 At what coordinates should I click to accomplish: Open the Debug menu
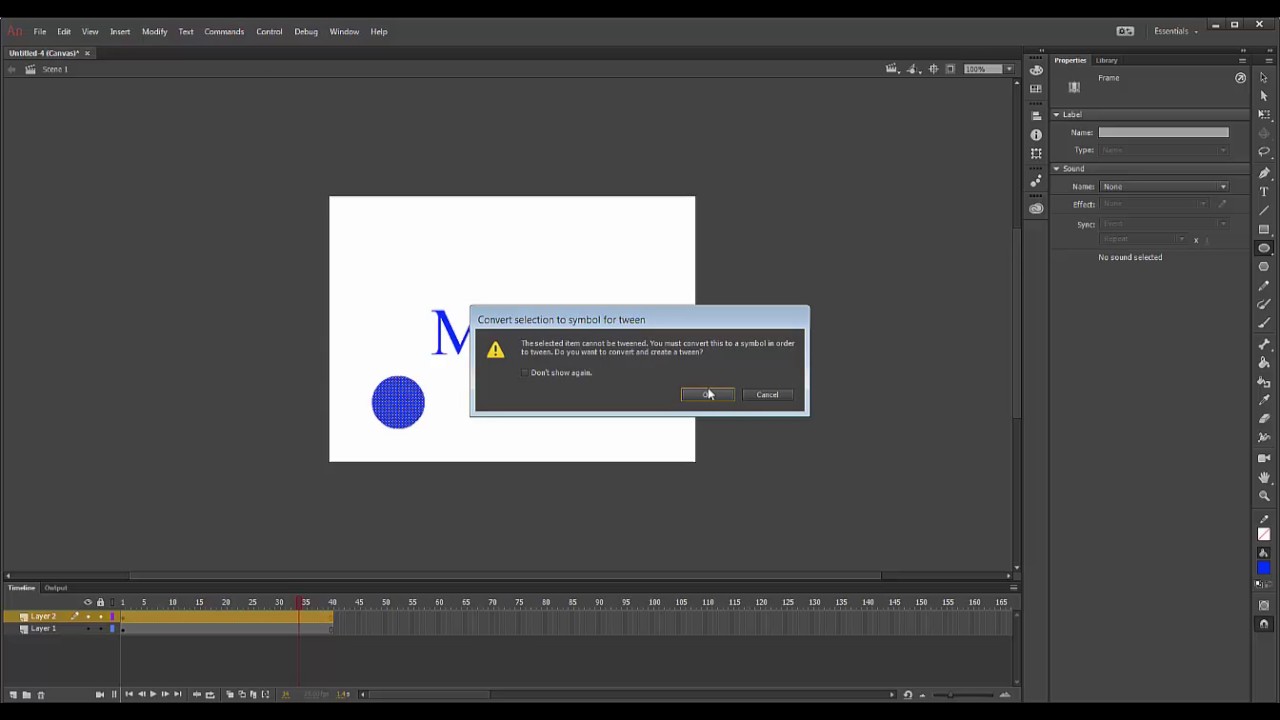coord(306,31)
